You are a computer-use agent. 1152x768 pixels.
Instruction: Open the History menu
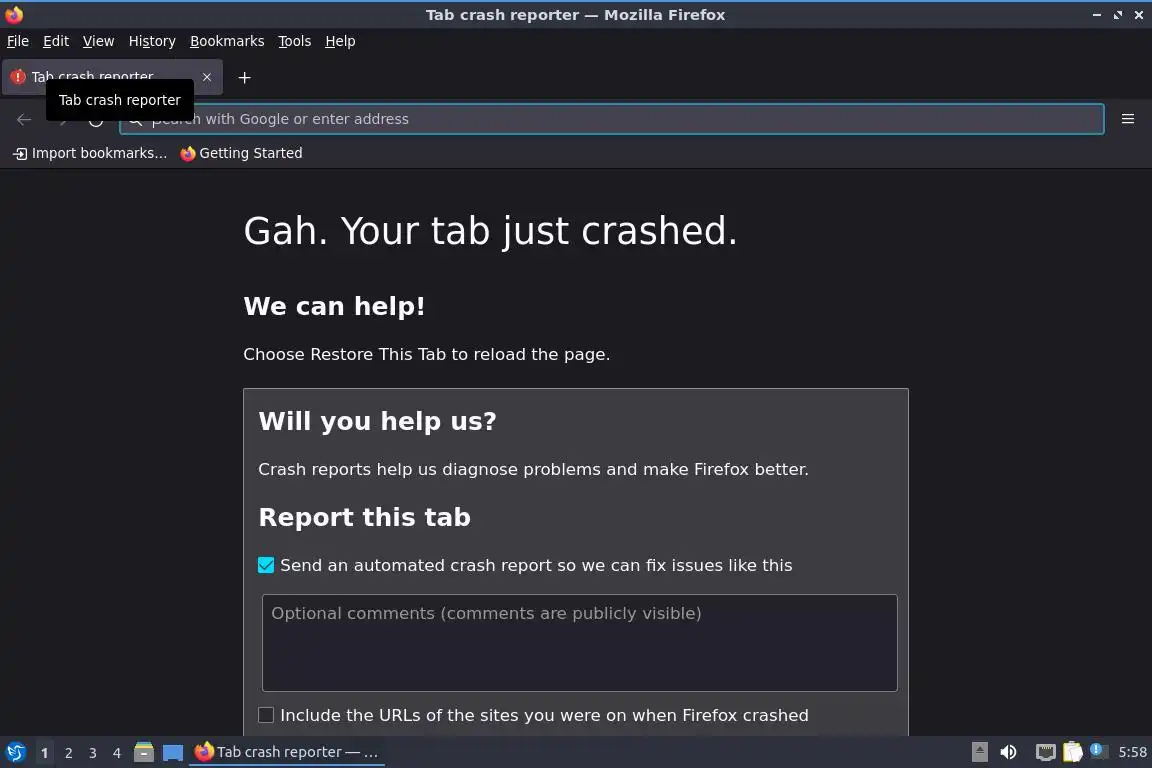152,41
